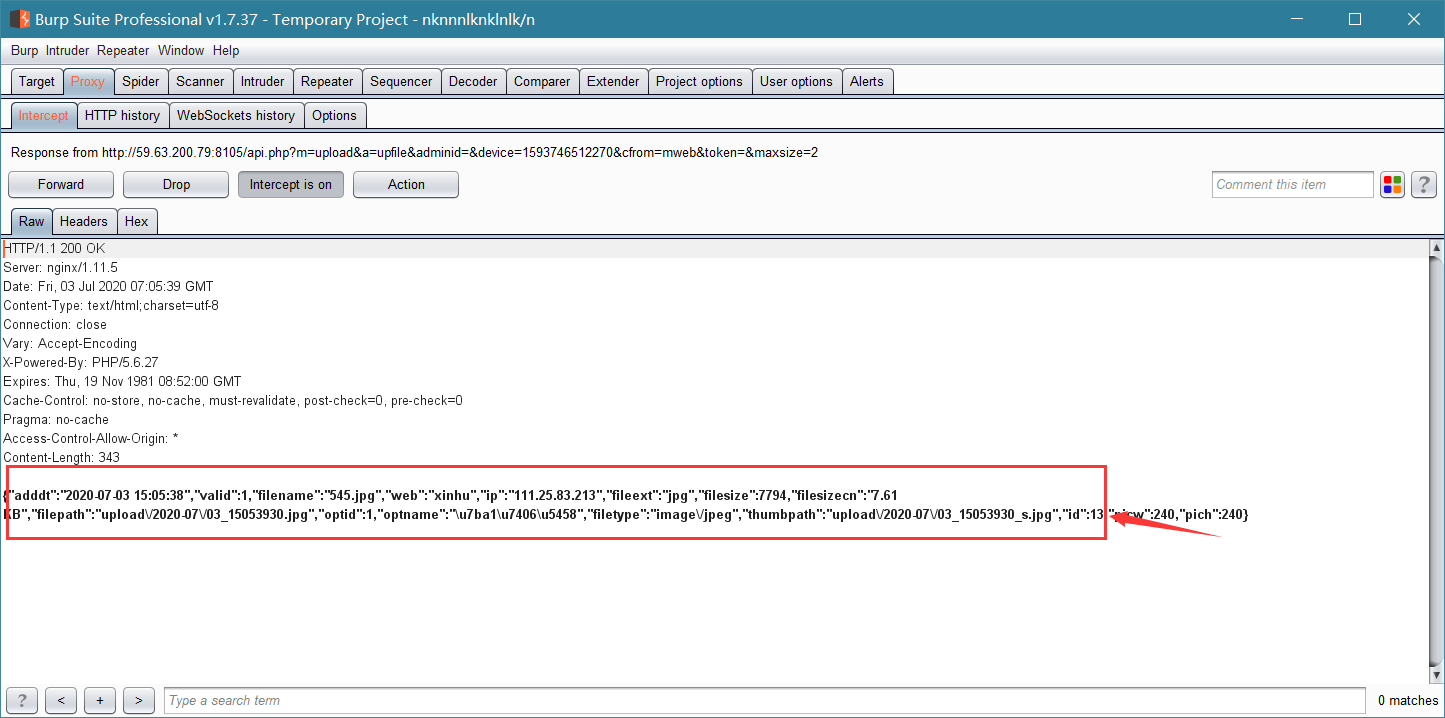Screen dimensions: 1445x718
Task: Open the Alerts tab
Action: coord(867,81)
